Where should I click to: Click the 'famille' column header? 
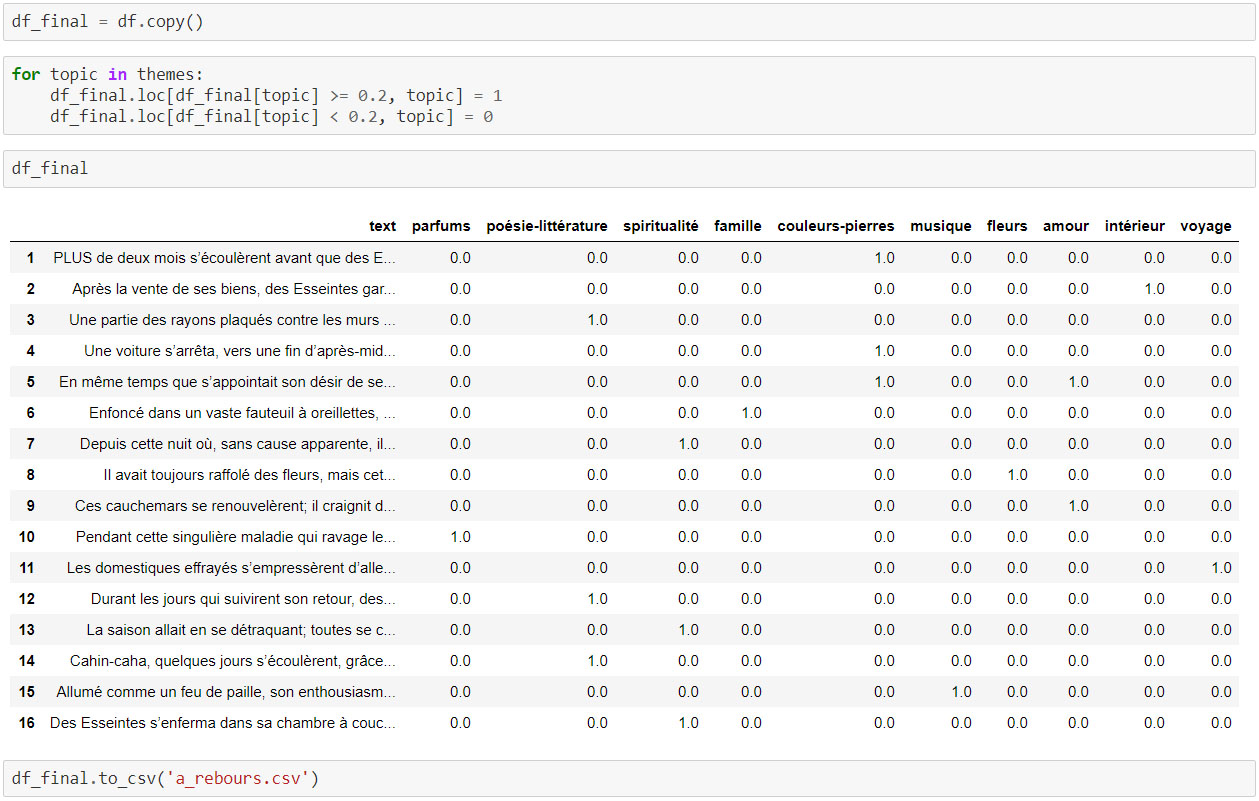click(x=738, y=226)
